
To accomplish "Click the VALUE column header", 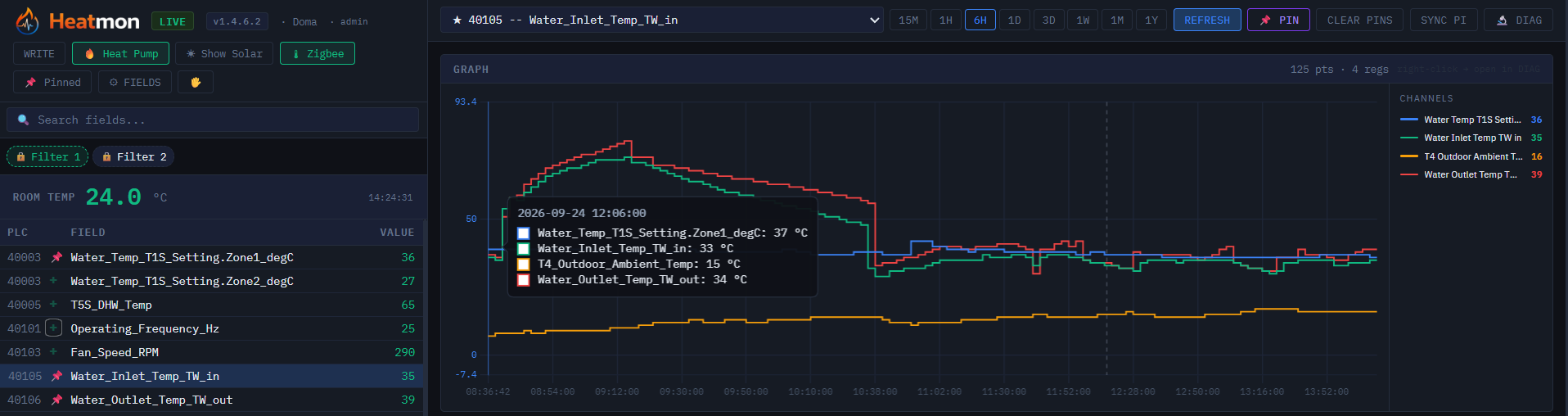I will (x=397, y=233).
